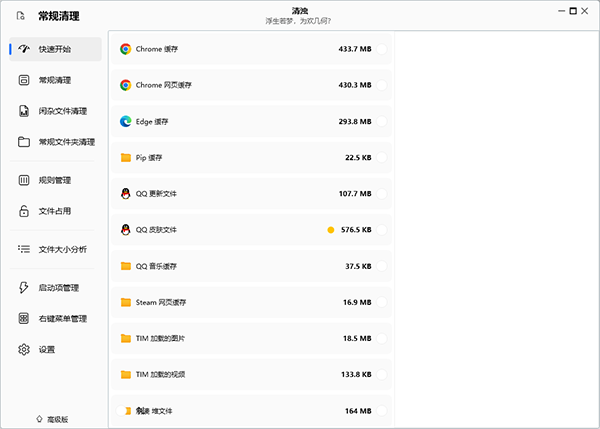Open 文件大小分析 from the sidebar
The width and height of the screenshot is (600, 429).
click(x=55, y=250)
